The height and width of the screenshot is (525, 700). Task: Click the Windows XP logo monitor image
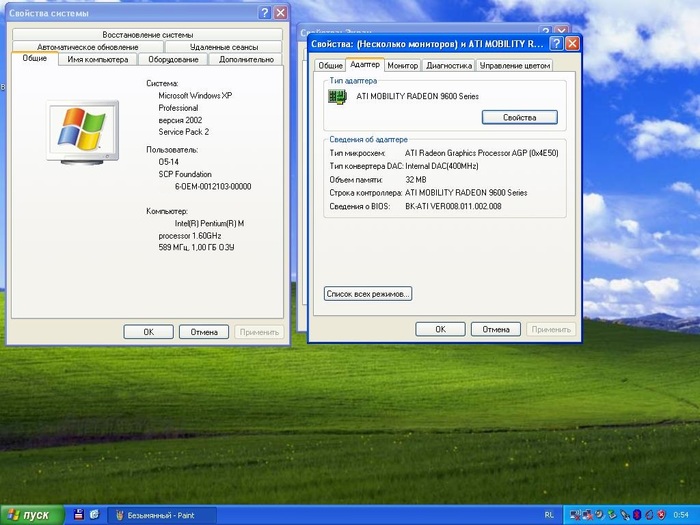(77, 132)
